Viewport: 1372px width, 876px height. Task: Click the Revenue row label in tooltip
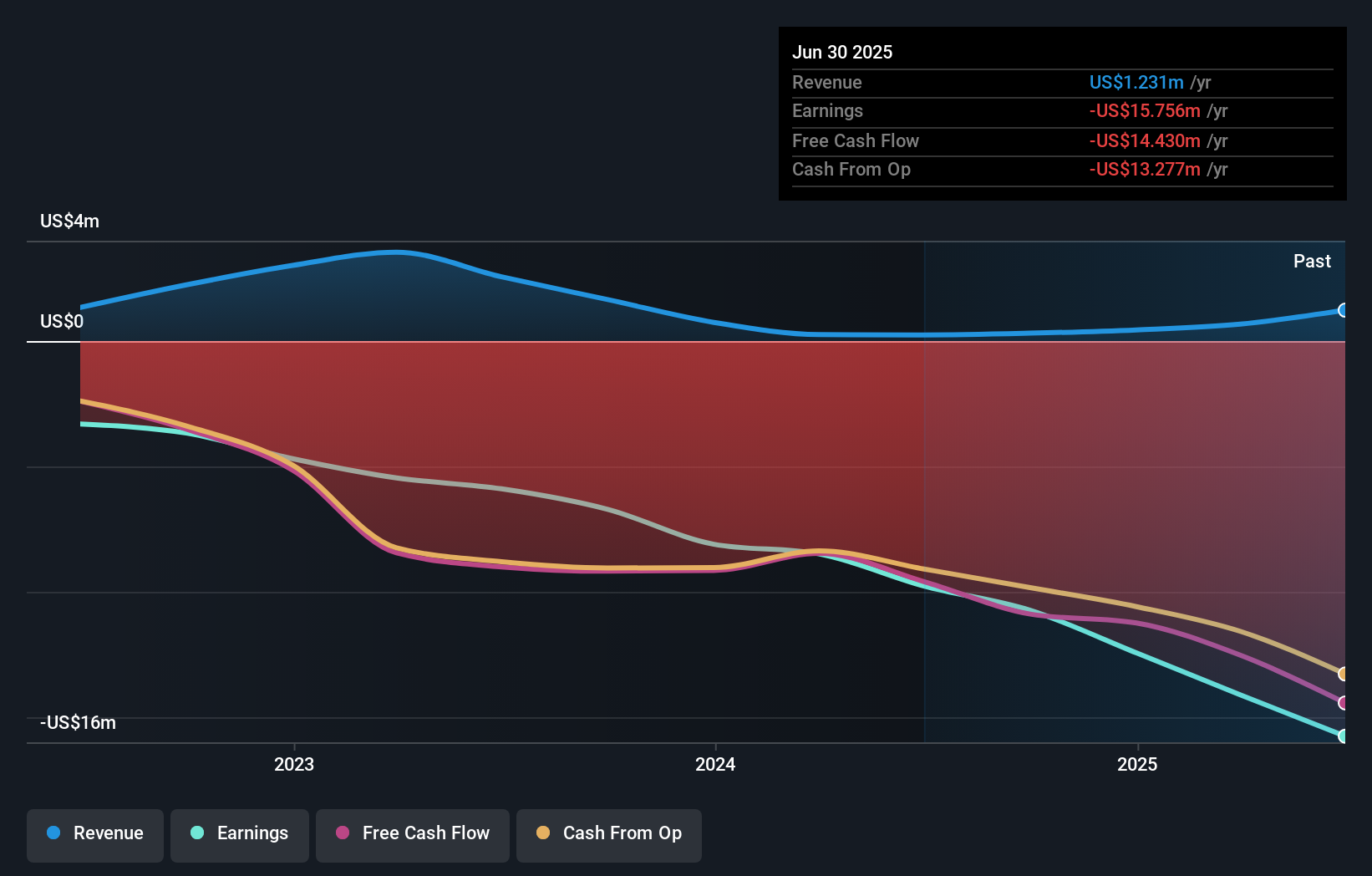(827, 82)
